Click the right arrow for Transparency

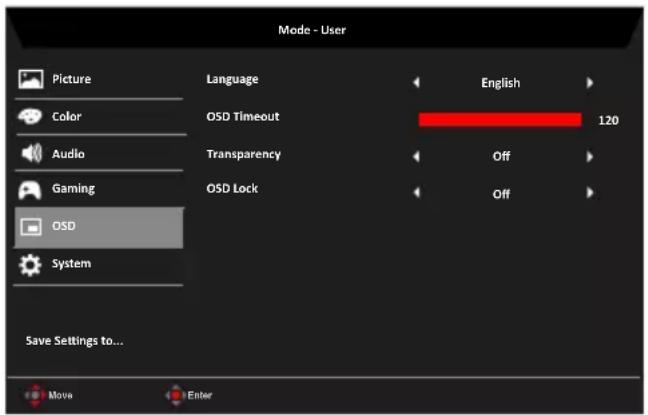point(590,157)
